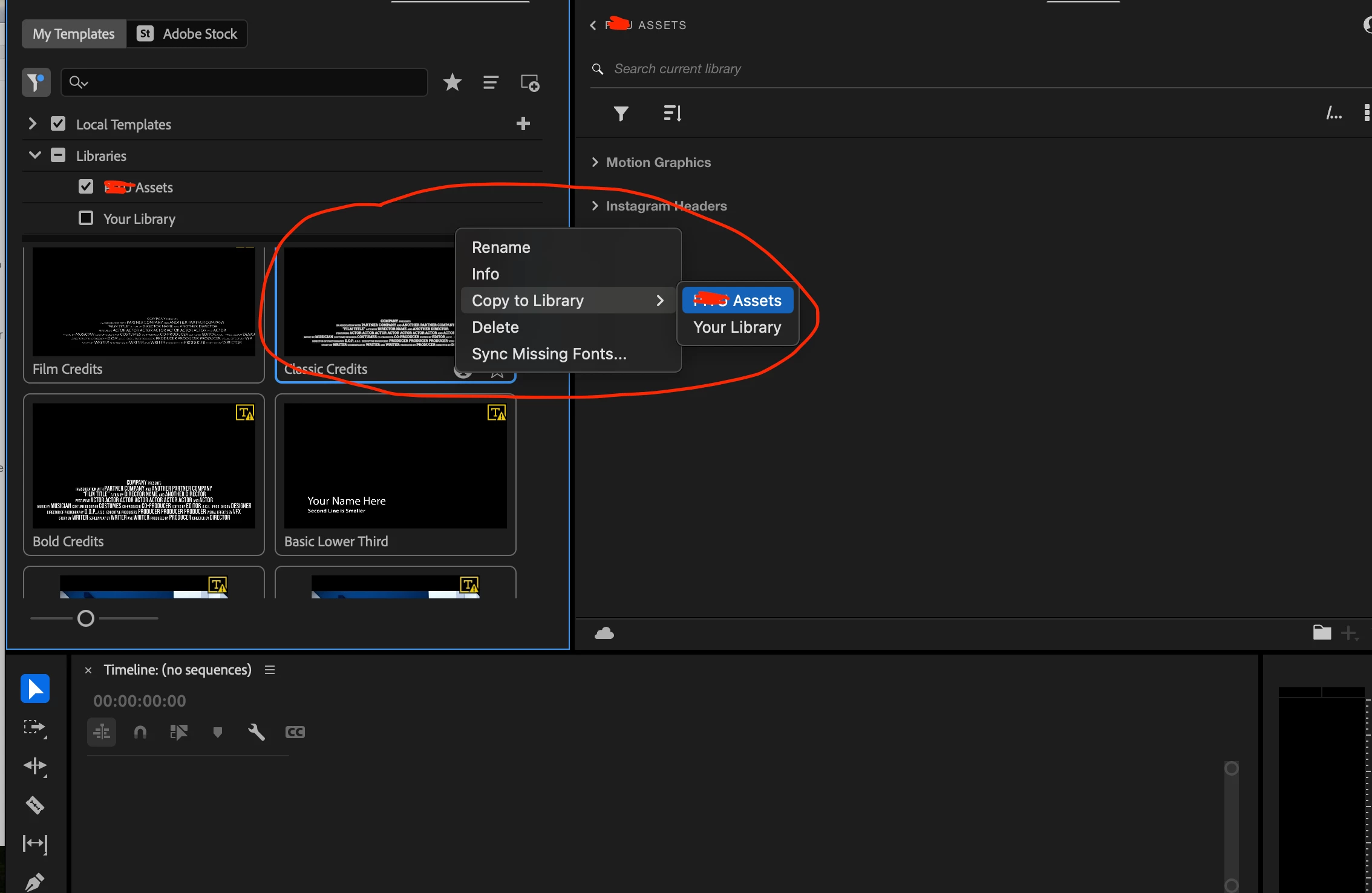The image size is (1372, 893).
Task: Click the Libraries filter funnel icon
Action: (x=621, y=113)
